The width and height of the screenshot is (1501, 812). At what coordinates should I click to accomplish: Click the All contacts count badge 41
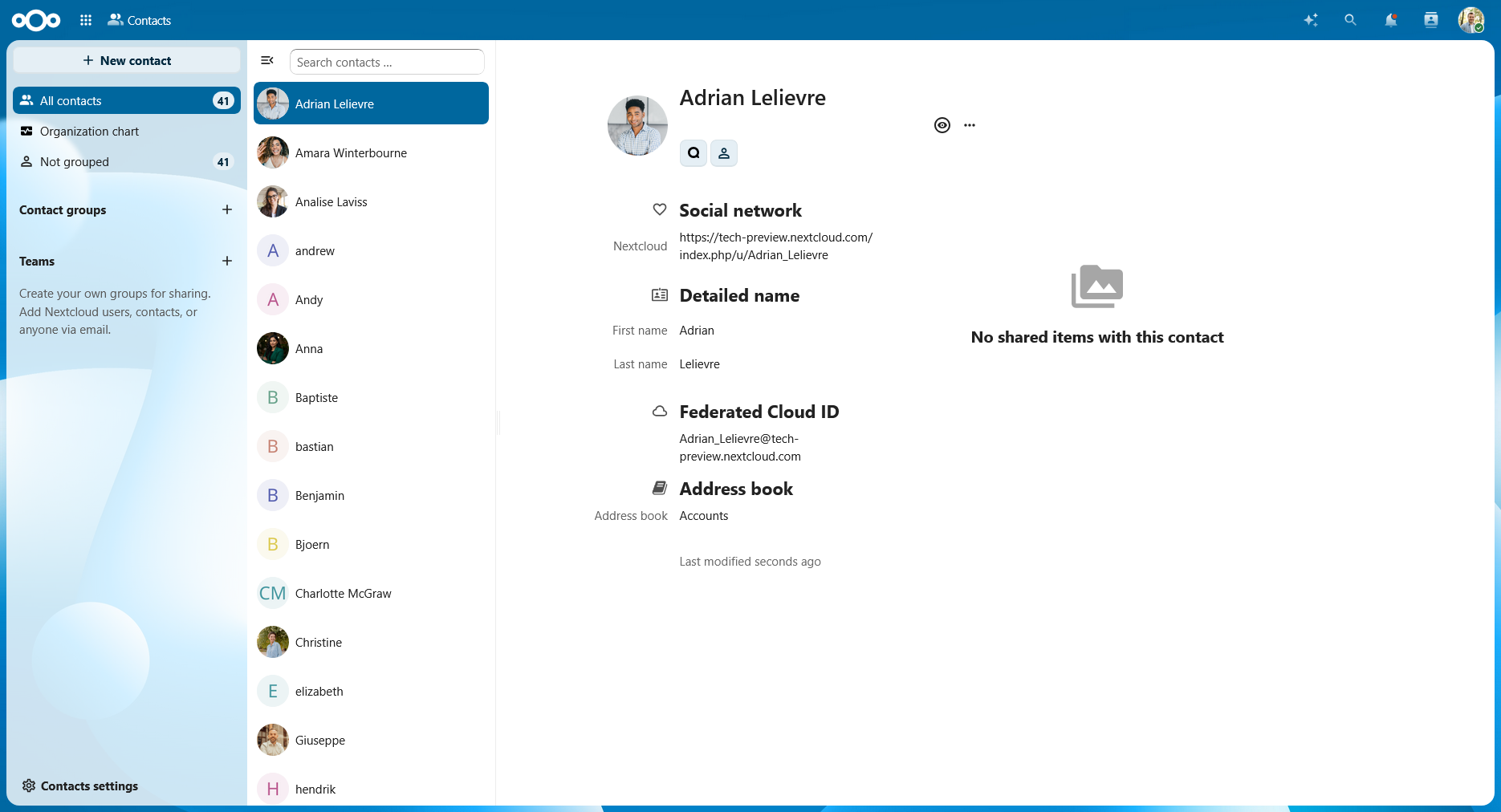223,100
